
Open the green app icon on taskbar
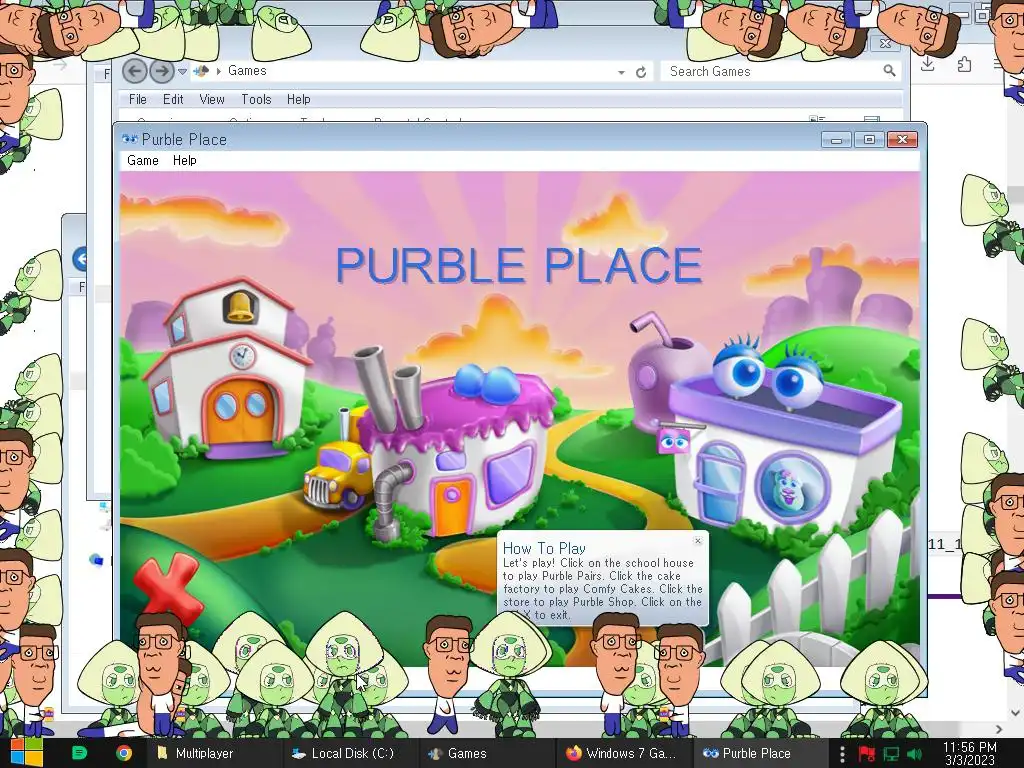coord(80,753)
